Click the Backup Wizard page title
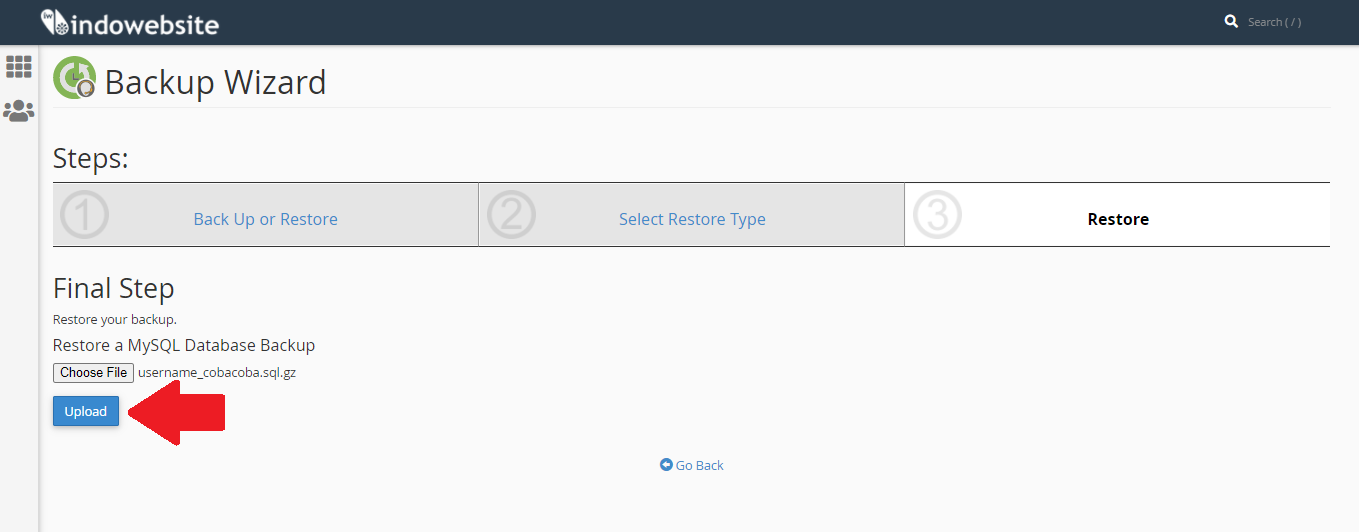1359x532 pixels. click(x=215, y=81)
